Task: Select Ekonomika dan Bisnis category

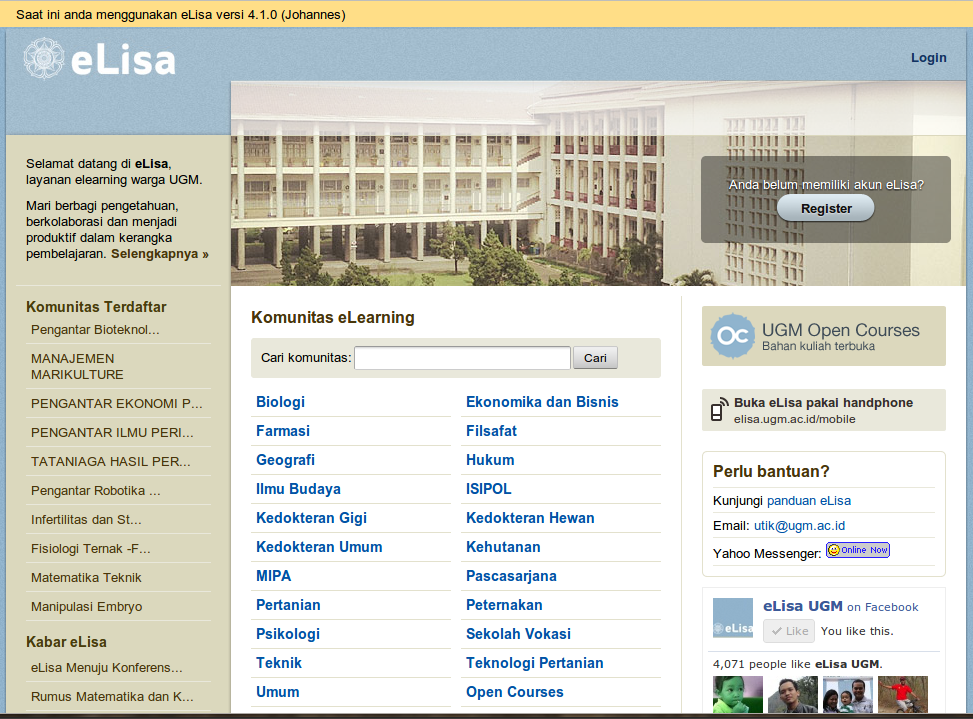Action: (x=542, y=402)
